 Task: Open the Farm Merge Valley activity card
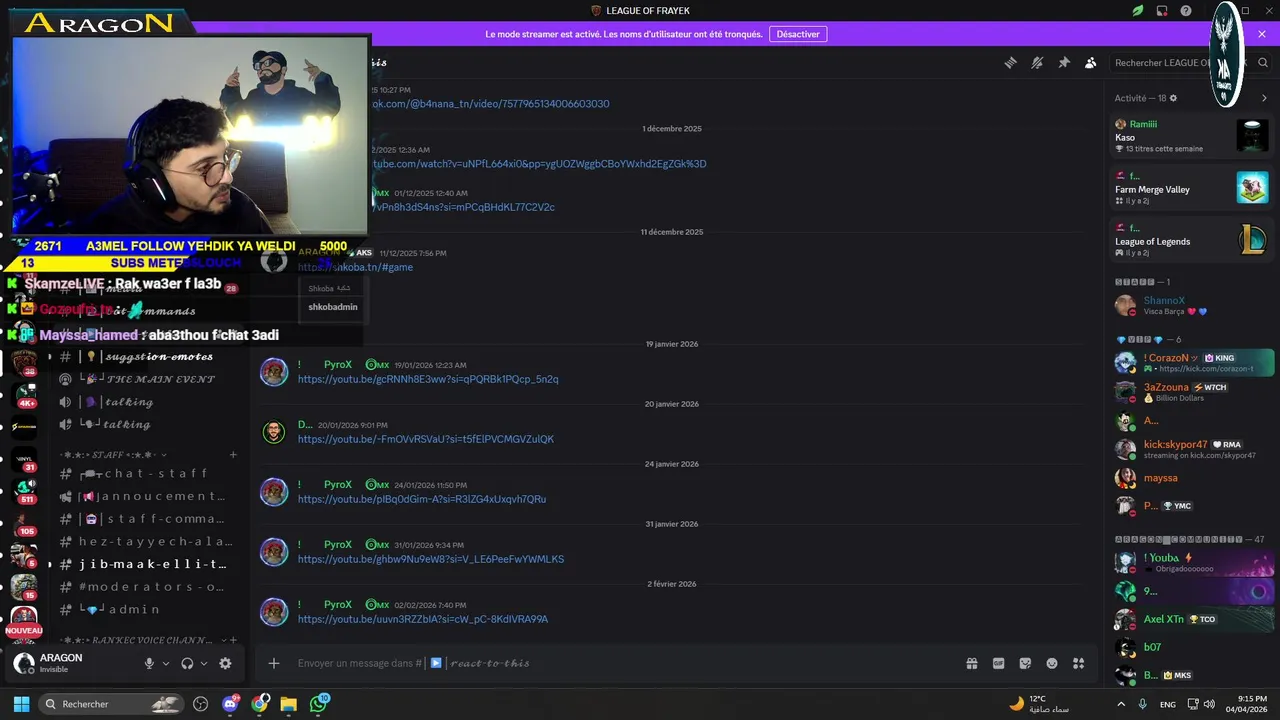pyautogui.click(x=1191, y=188)
